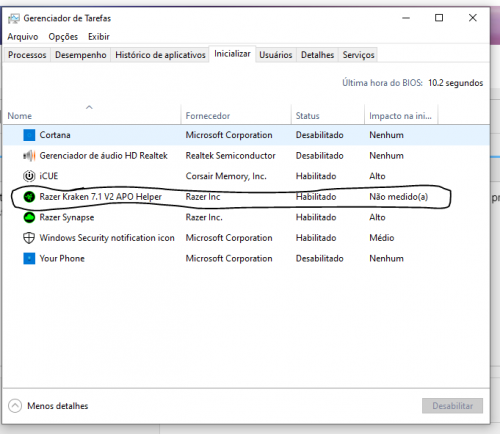Maximize the Gerenciador de Tarefas window

[x=439, y=18]
